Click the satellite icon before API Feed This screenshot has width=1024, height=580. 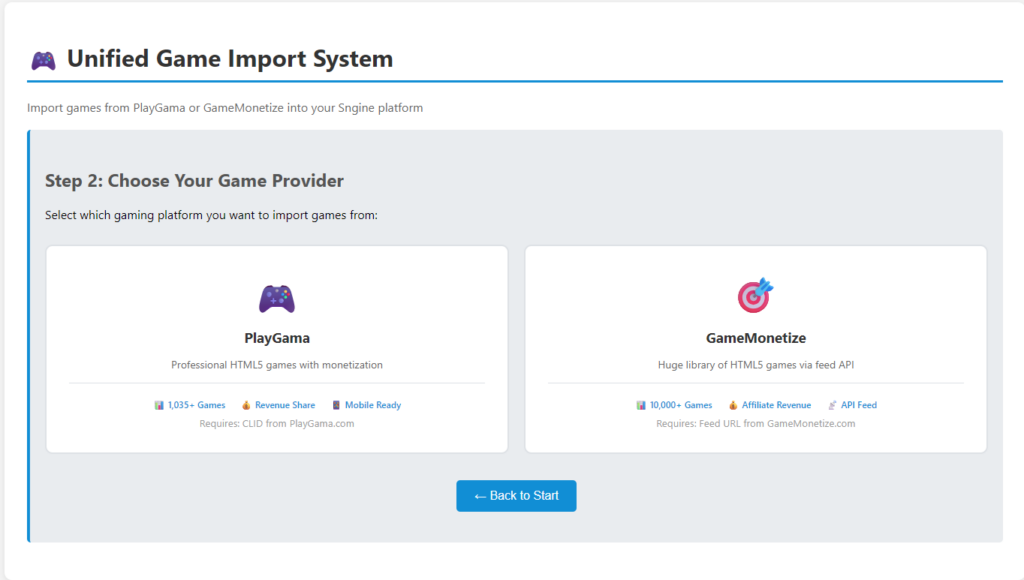[832, 405]
